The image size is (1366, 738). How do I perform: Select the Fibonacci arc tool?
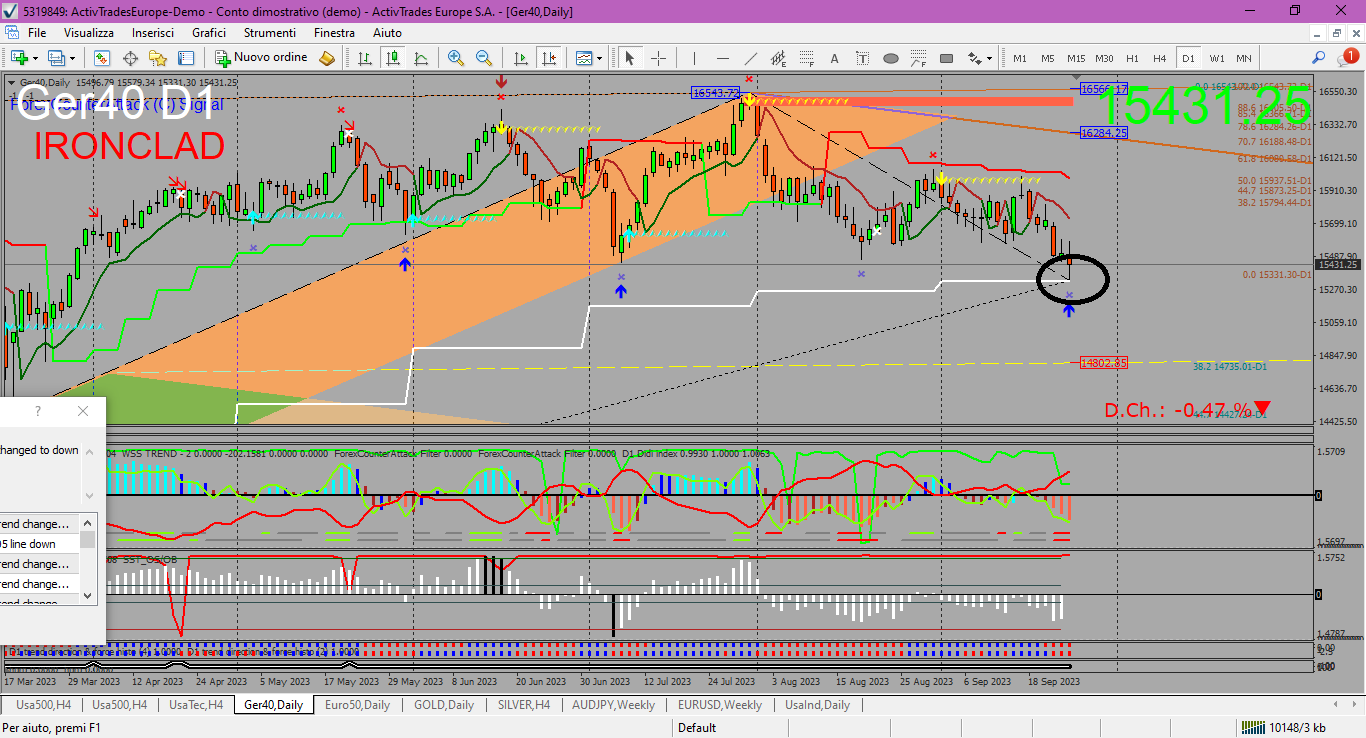[919, 58]
